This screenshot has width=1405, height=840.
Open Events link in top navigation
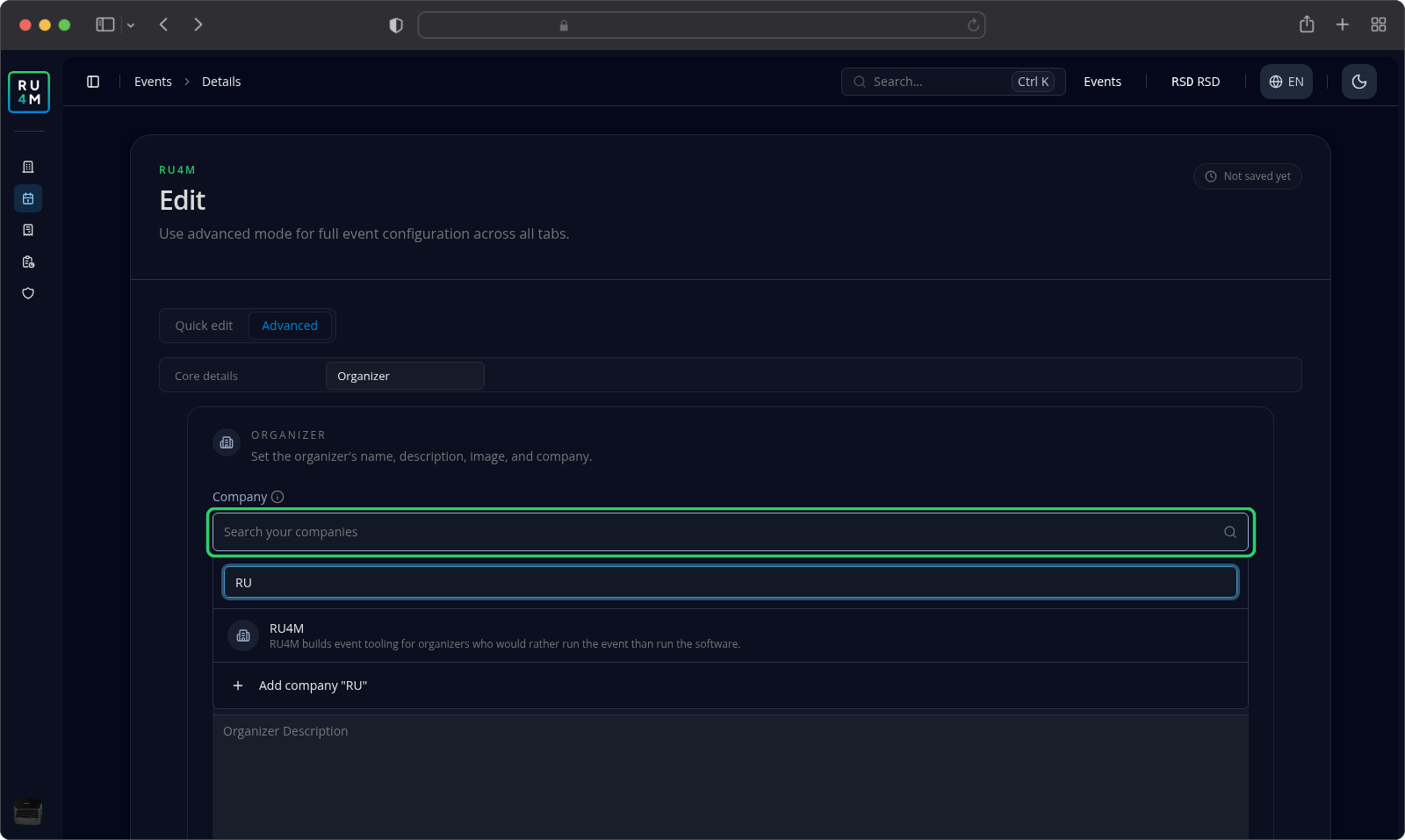[x=1102, y=82]
